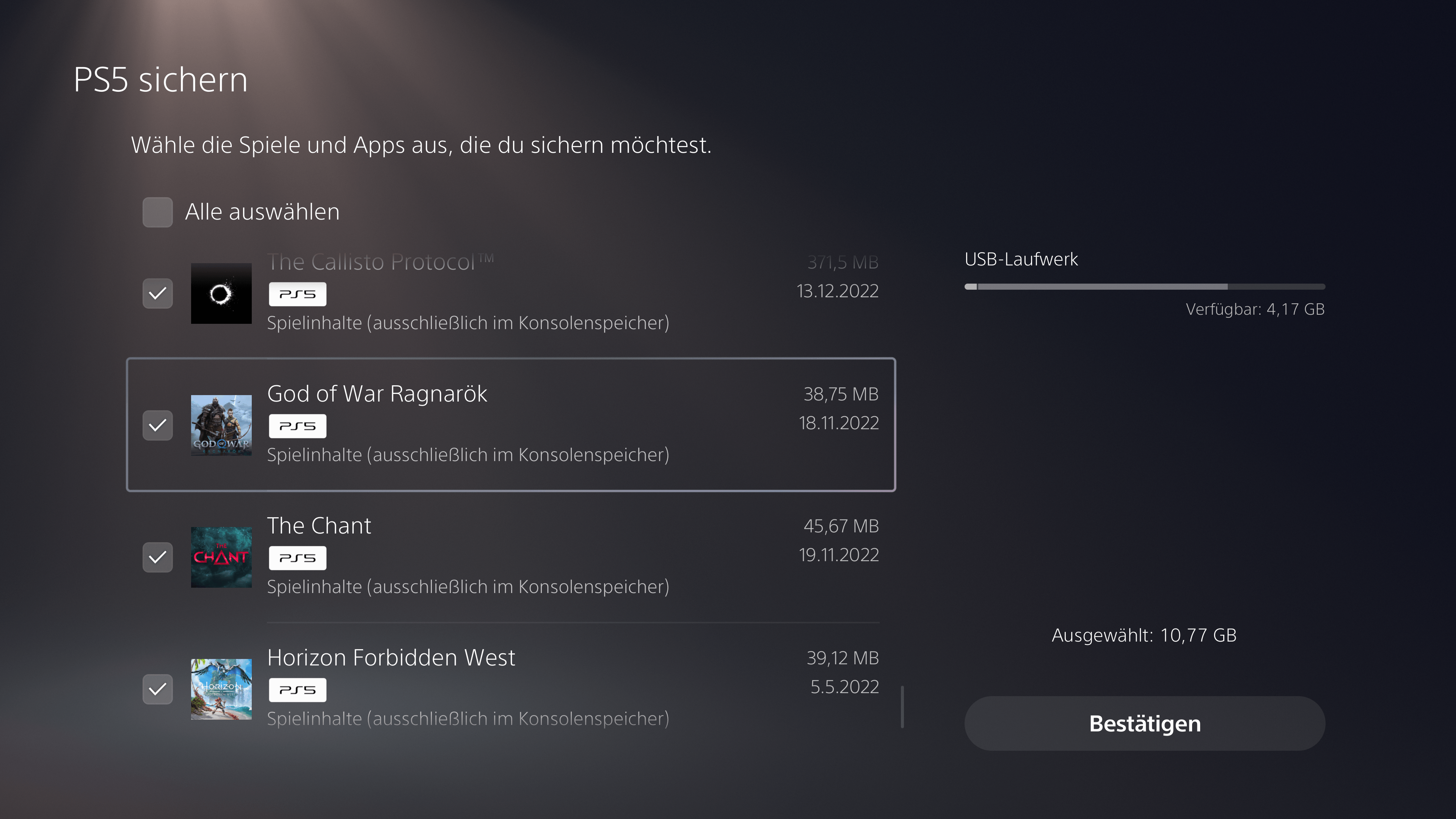Untick The Callisto Protocol checkbox

(158, 293)
